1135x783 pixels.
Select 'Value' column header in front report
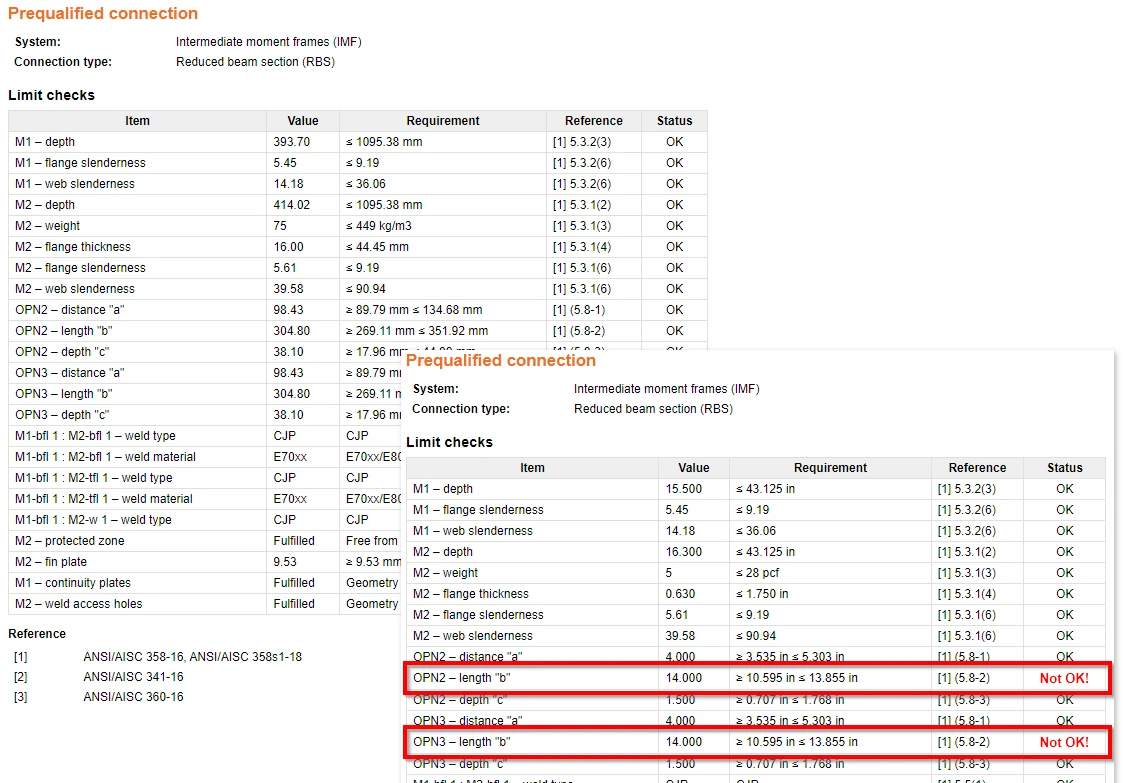pos(693,467)
